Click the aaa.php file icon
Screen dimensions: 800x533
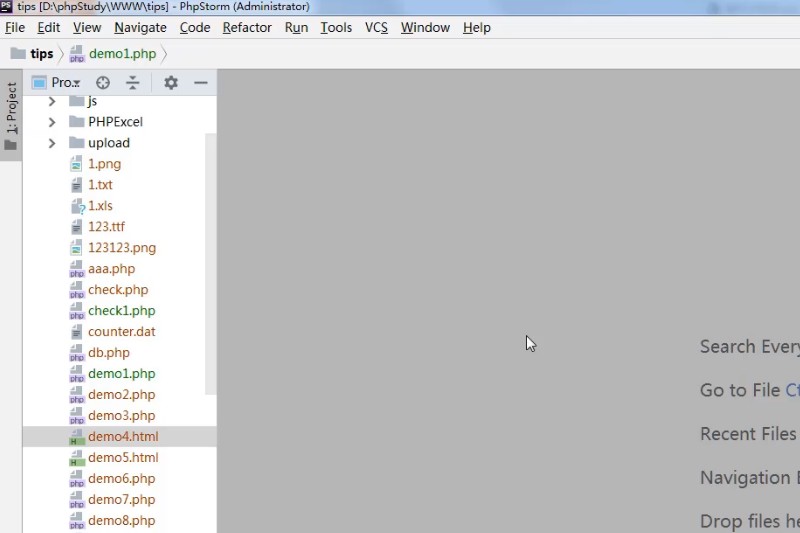click(x=77, y=269)
